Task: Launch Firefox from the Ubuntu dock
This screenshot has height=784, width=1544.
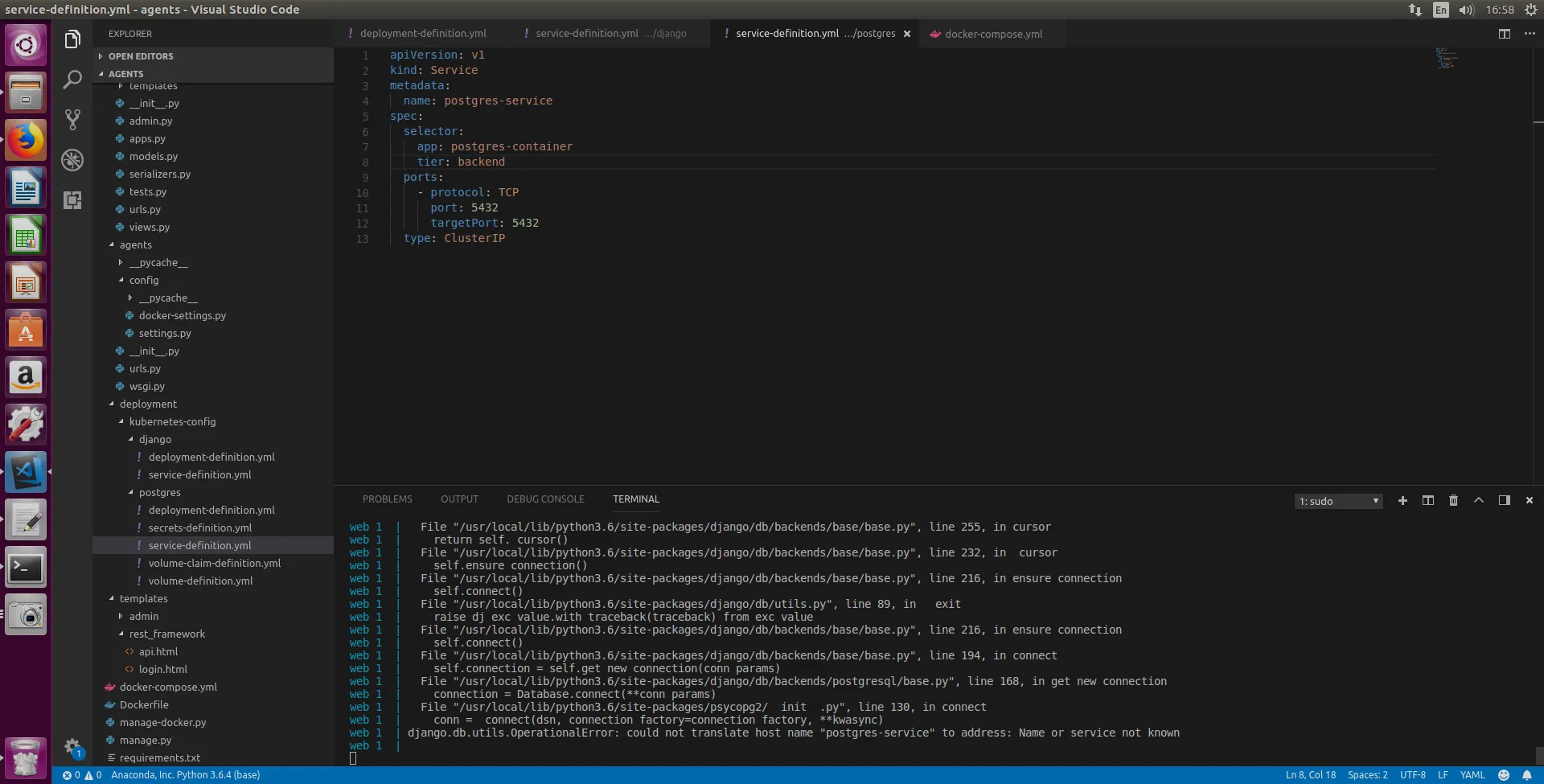Action: click(26, 140)
